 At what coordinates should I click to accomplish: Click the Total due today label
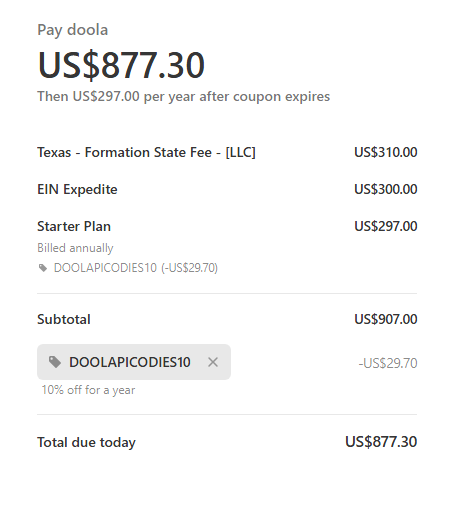[86, 442]
